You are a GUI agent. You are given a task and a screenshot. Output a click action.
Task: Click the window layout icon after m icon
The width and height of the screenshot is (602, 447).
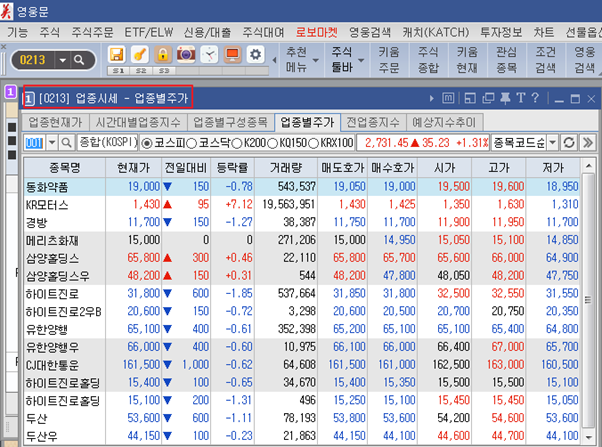click(x=470, y=99)
